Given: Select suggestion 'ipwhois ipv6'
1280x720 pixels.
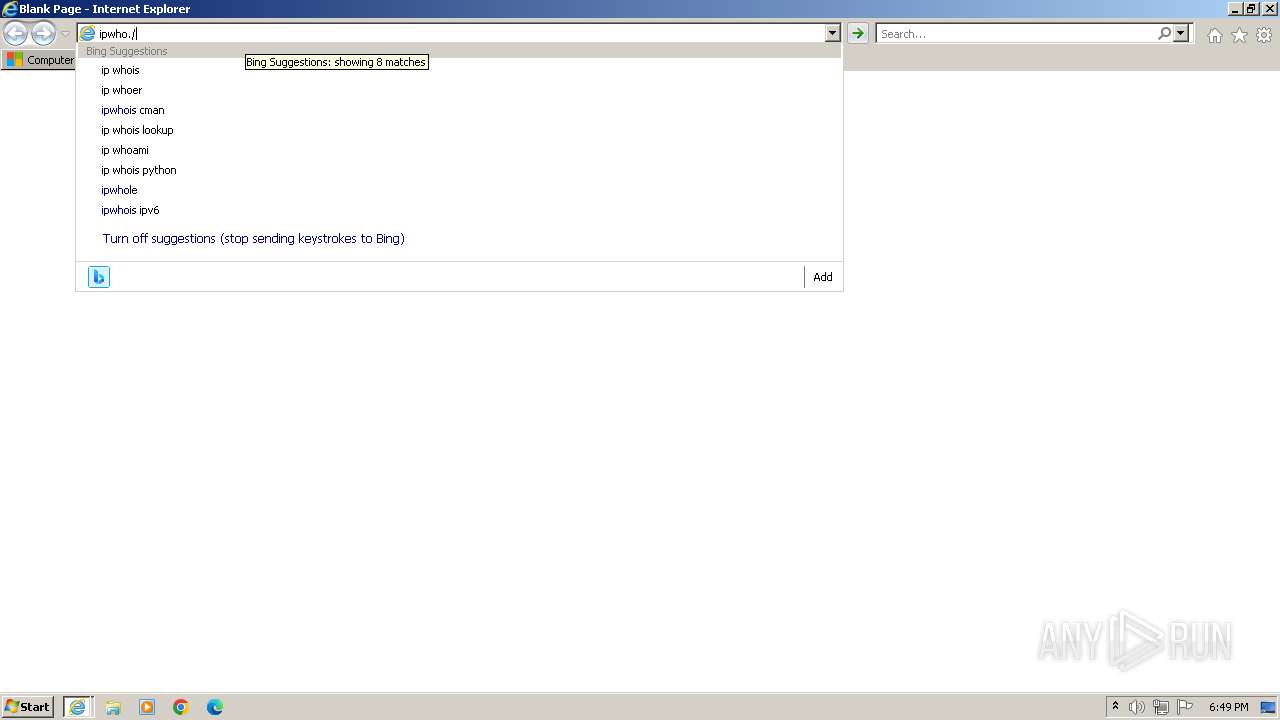Looking at the screenshot, I should point(459,210).
